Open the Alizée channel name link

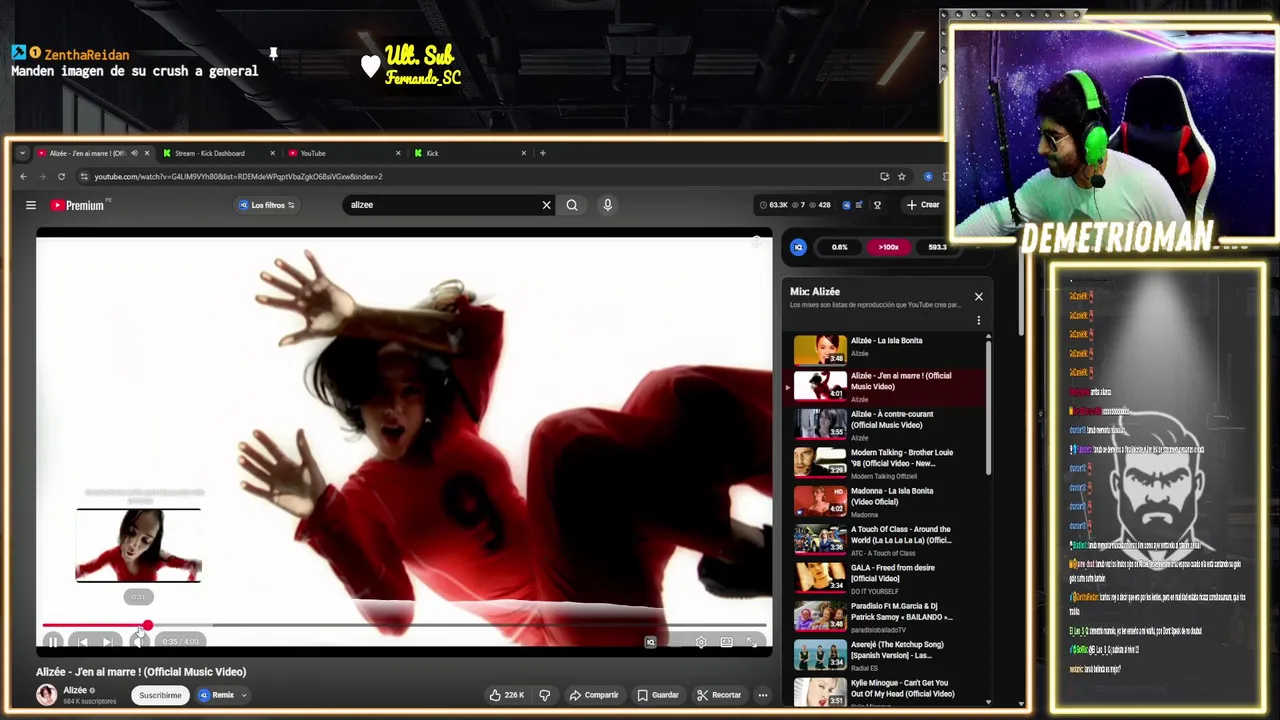click(75, 690)
